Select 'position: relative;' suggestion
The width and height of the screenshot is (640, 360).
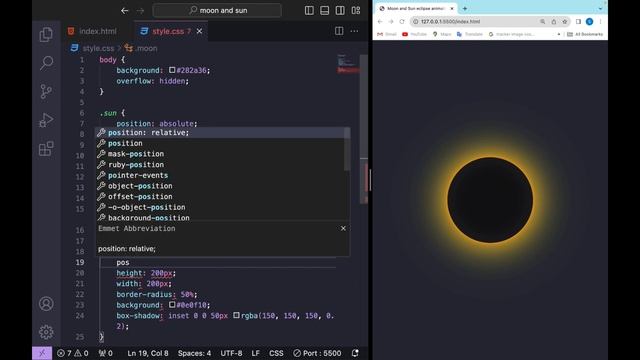point(220,133)
